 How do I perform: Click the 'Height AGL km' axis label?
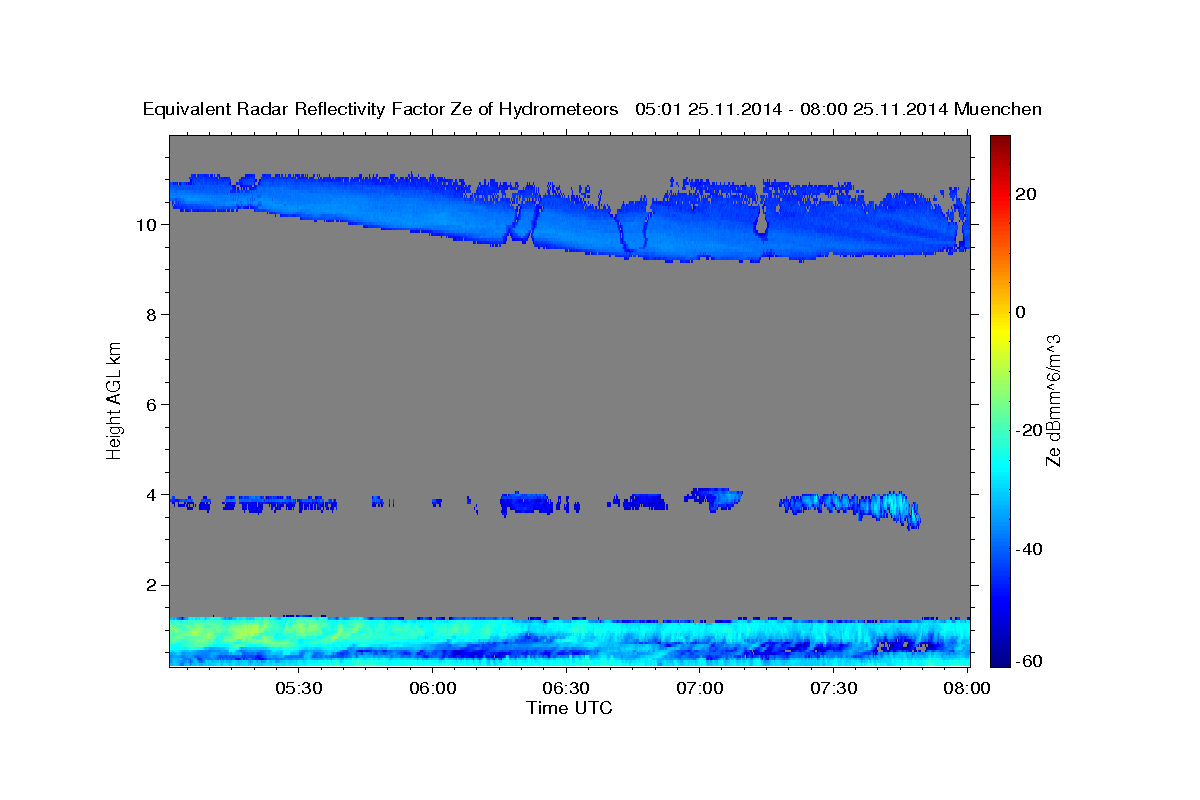pos(115,400)
